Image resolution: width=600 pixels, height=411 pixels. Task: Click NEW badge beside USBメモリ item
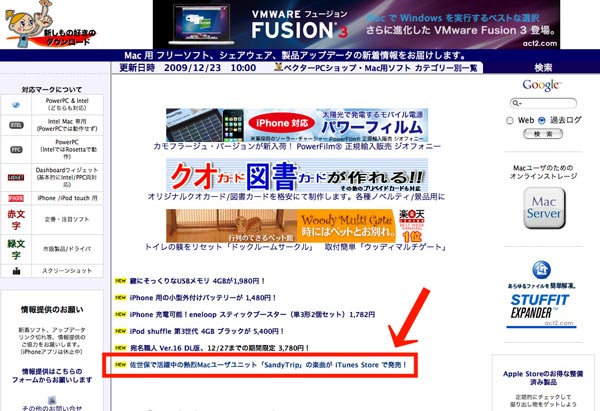tap(121, 281)
